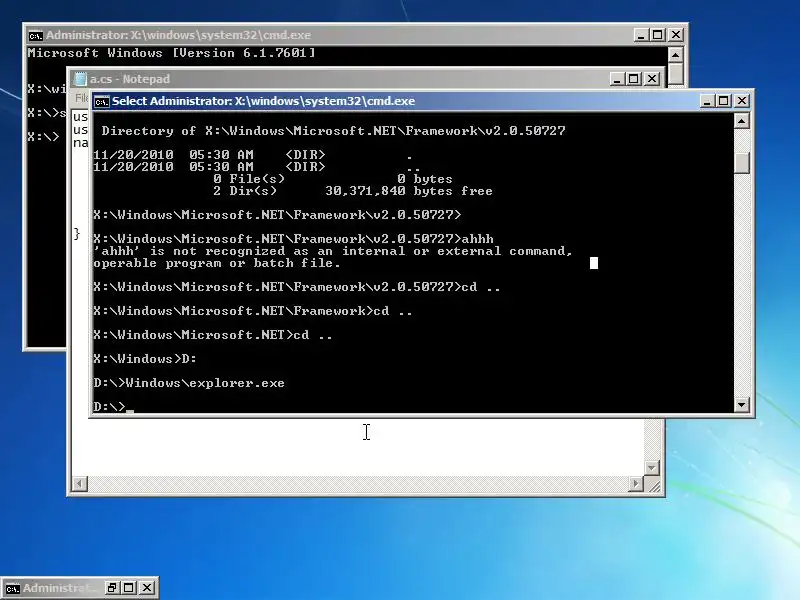This screenshot has width=800, height=600.
Task: Close the minimized Administrator window at bottom
Action: point(147,588)
